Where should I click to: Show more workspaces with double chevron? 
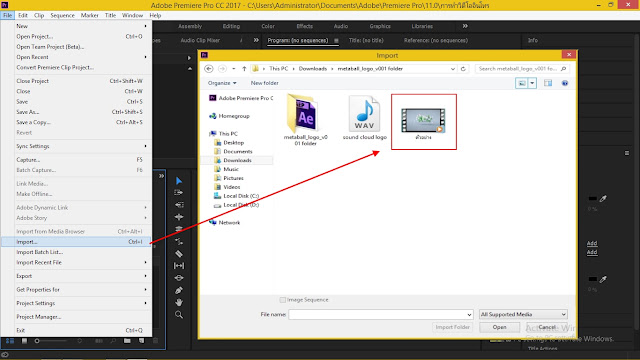pyautogui.click(x=465, y=26)
